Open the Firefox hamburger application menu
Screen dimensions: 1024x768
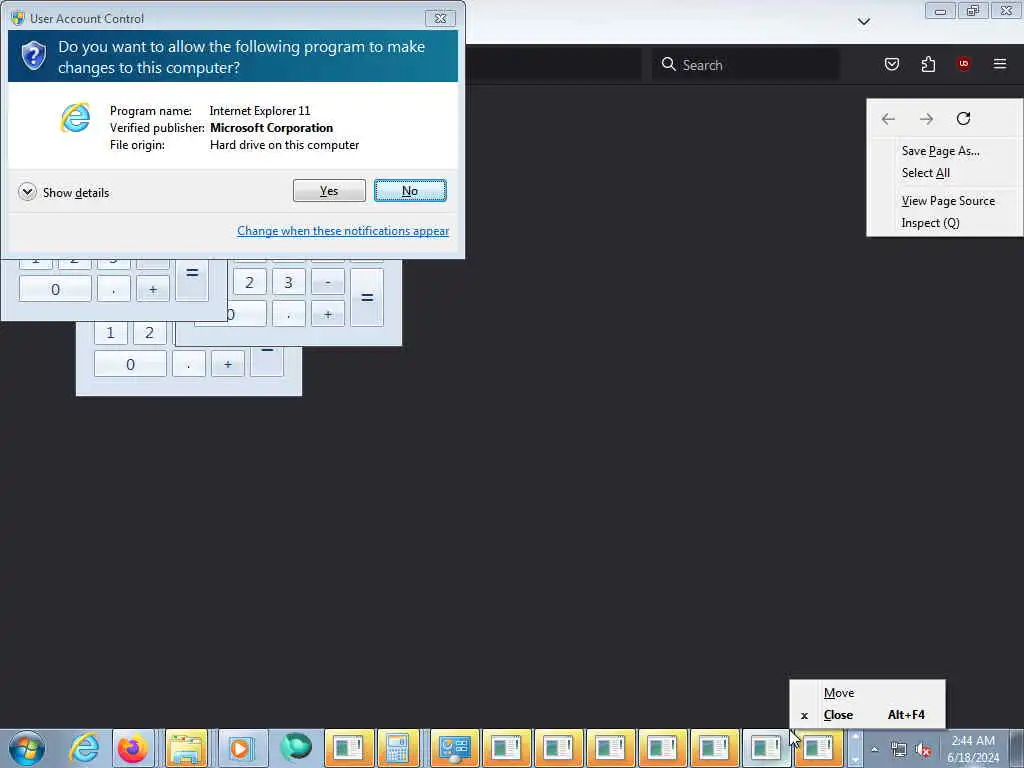tap(999, 64)
